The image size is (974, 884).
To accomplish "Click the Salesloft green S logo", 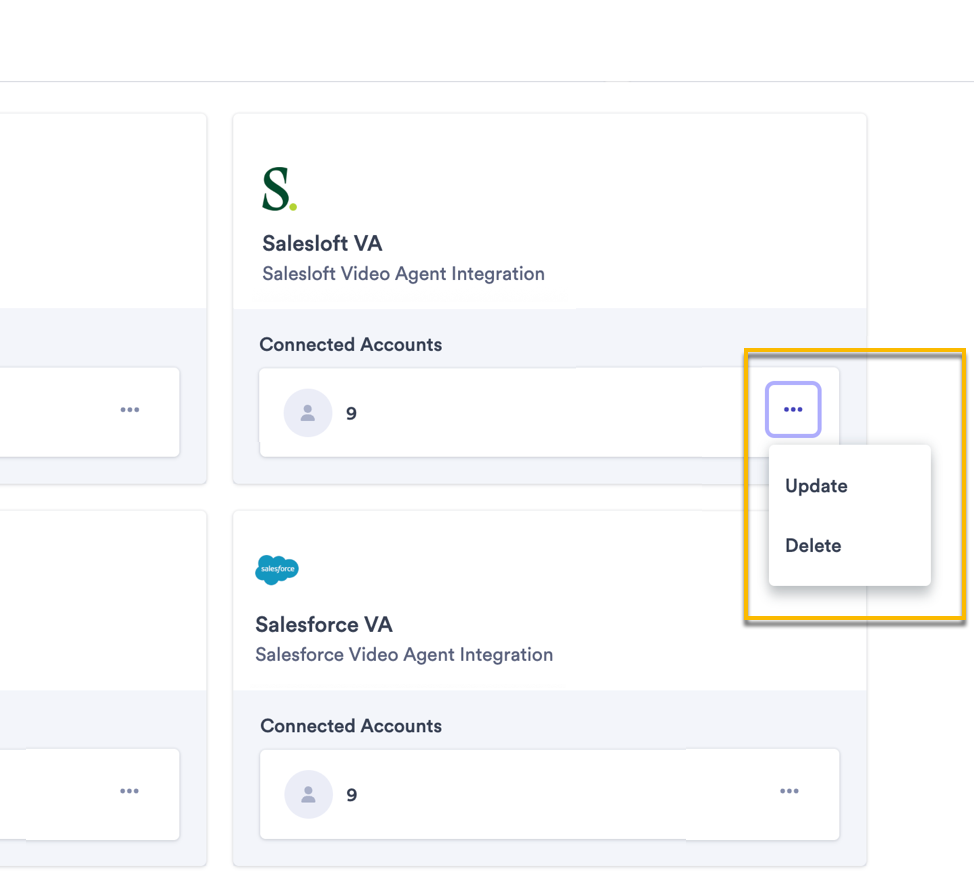I will [279, 189].
